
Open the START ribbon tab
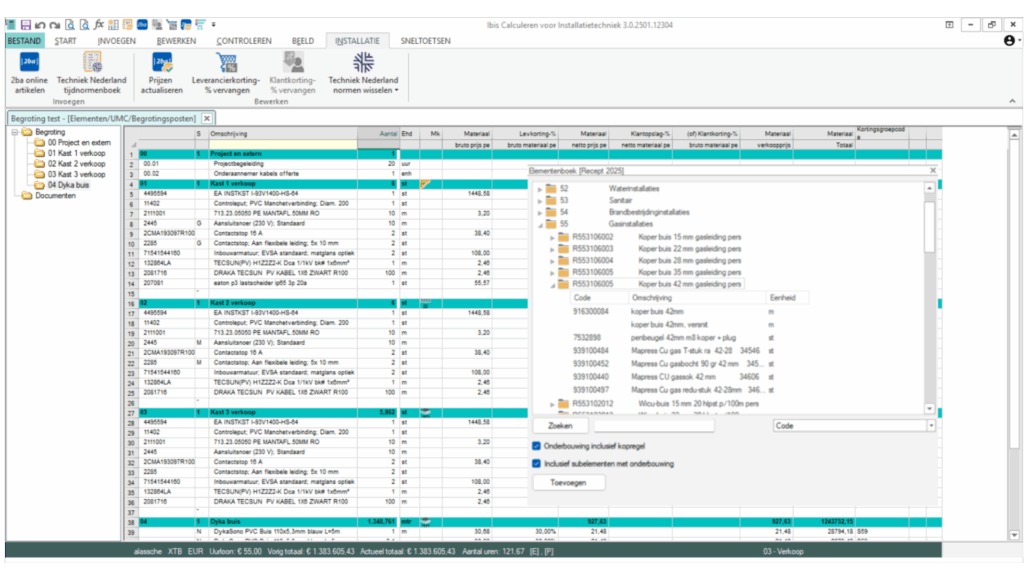(x=65, y=40)
